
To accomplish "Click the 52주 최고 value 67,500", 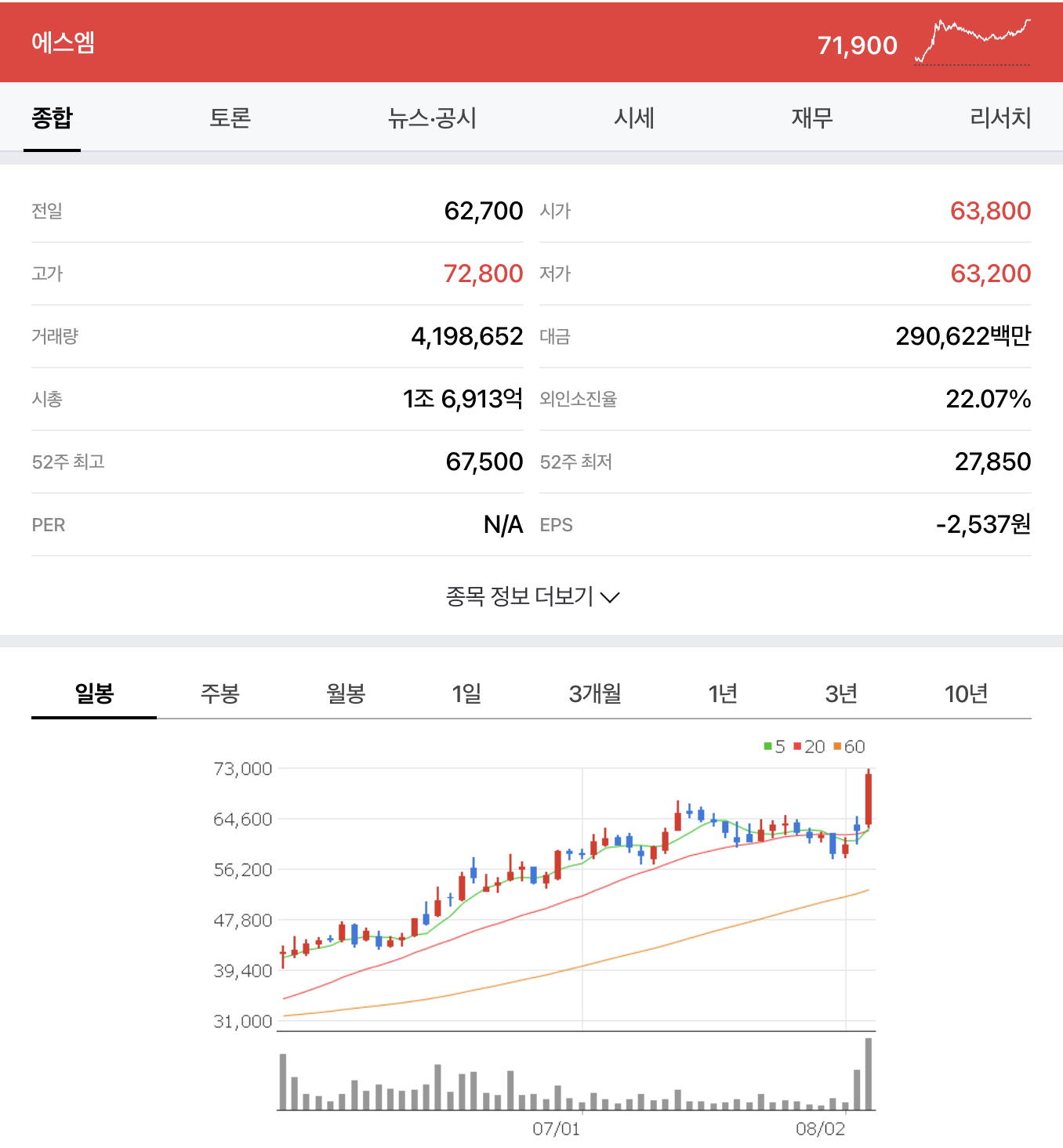I will [x=484, y=462].
